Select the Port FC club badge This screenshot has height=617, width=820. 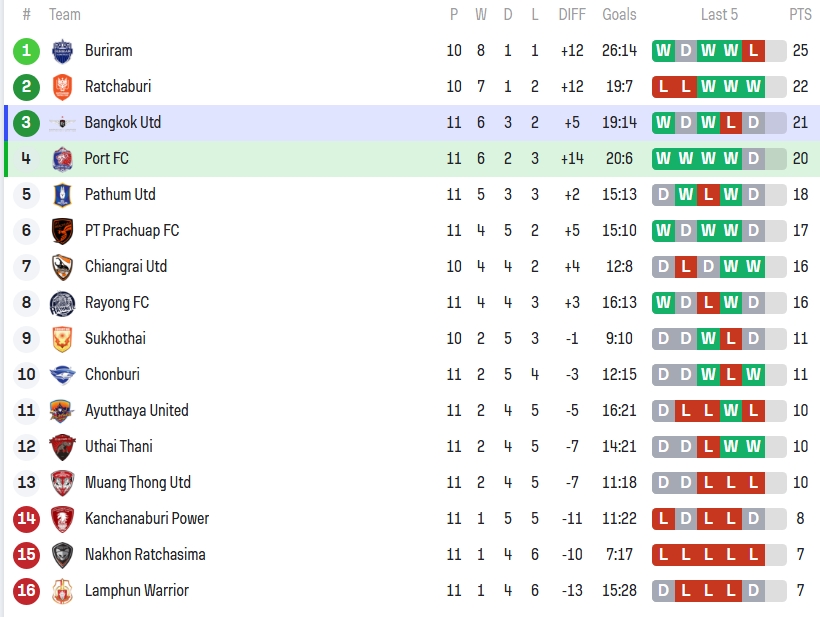click(x=62, y=159)
